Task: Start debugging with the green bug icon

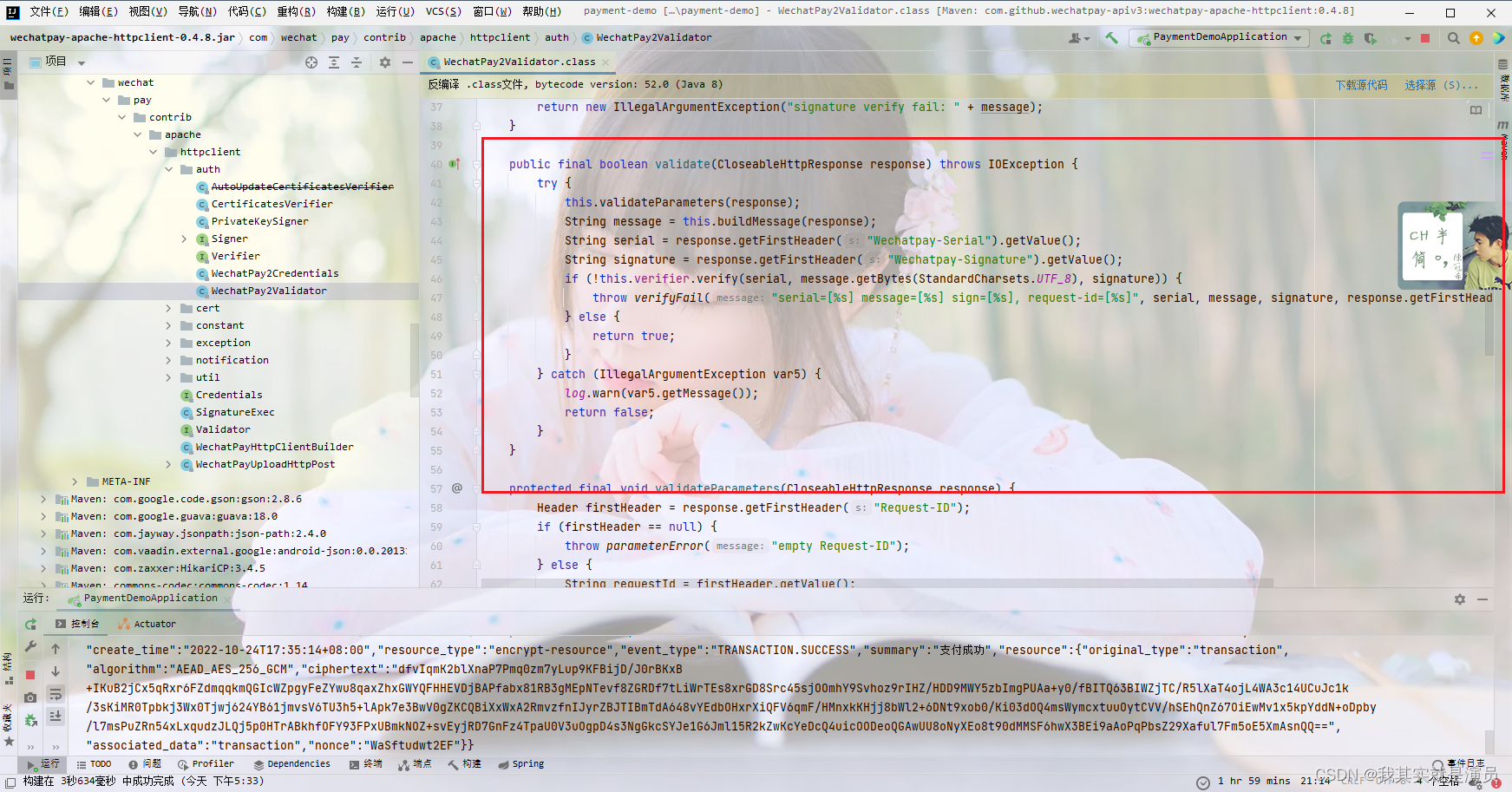Action: tap(1348, 38)
